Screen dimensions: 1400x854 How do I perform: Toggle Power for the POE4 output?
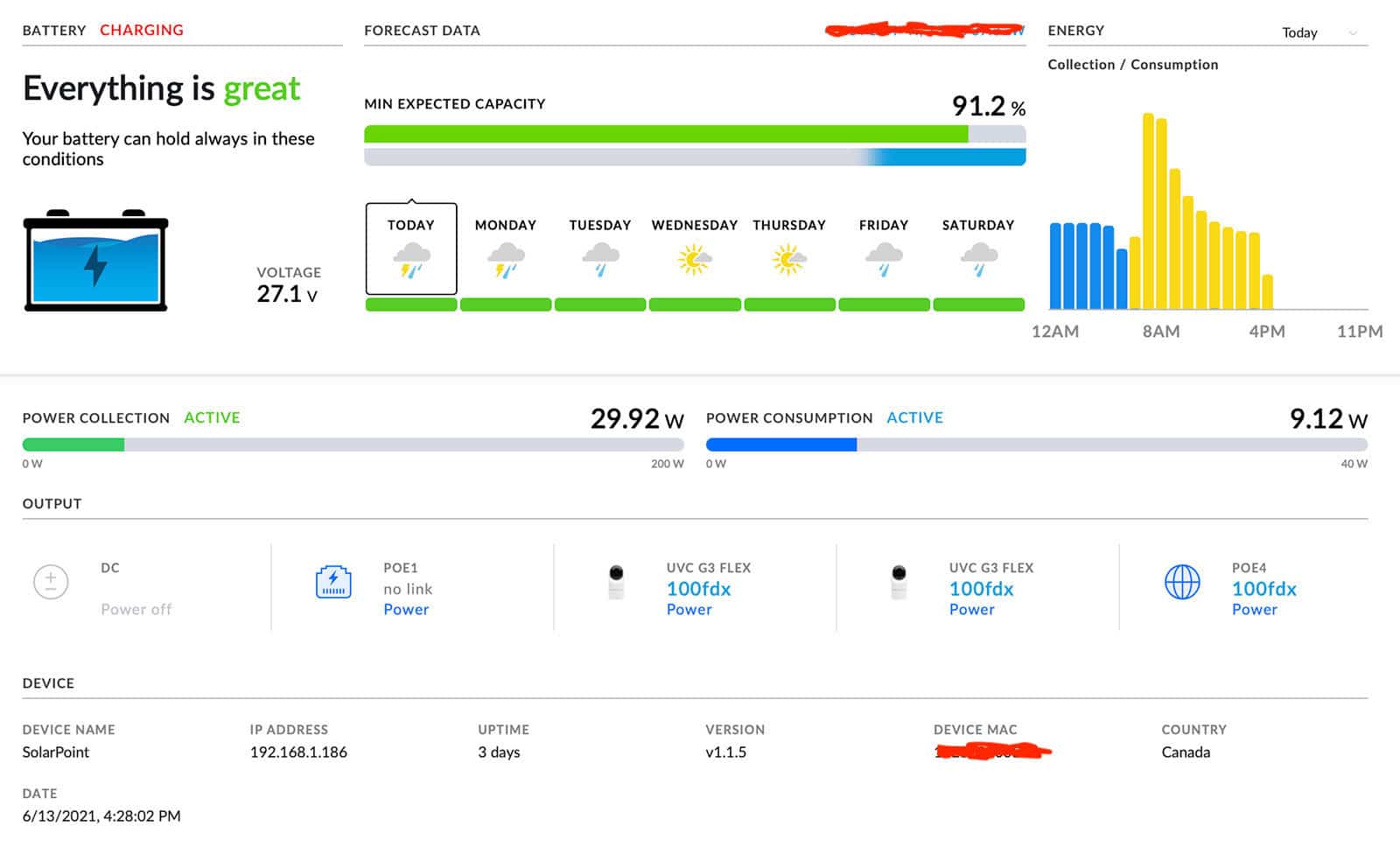[x=1256, y=609]
